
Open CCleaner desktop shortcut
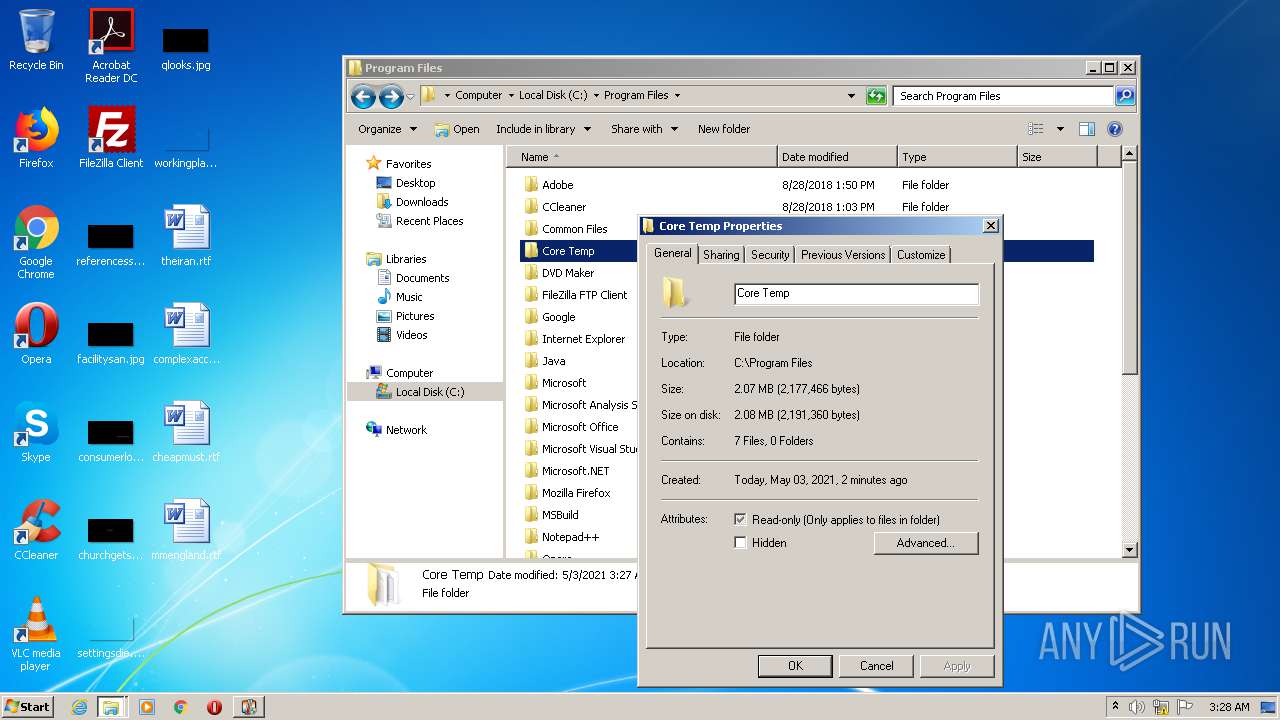click(36, 530)
